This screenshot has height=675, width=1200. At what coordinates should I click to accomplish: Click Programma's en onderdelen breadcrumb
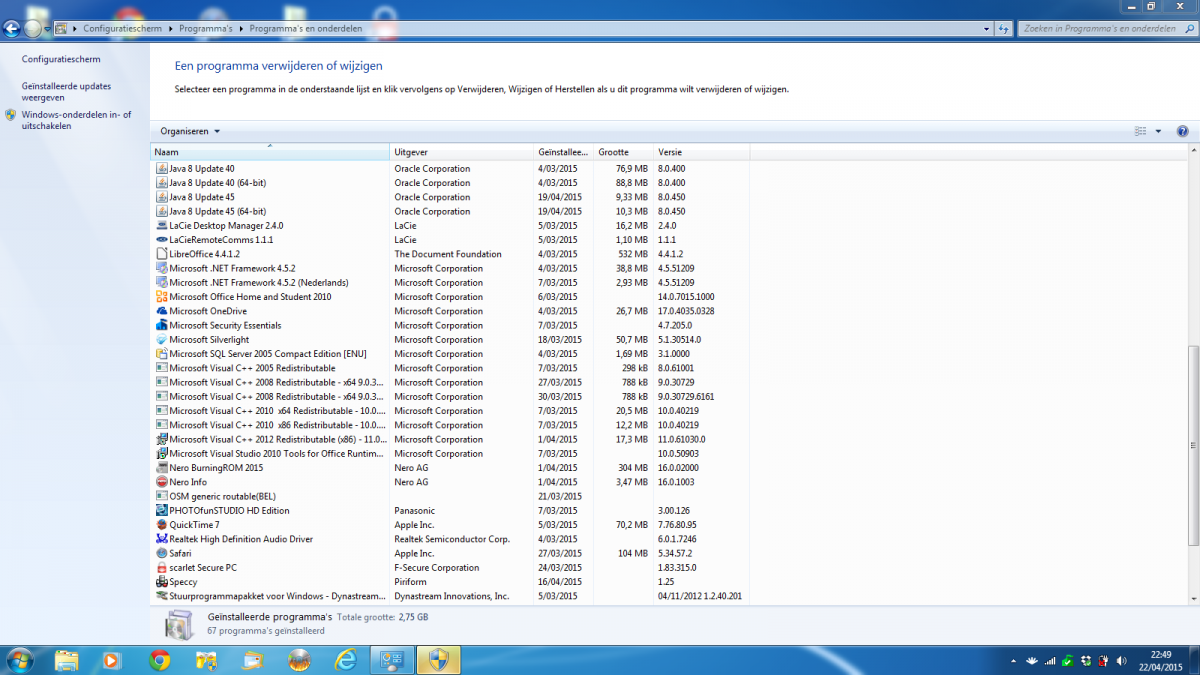[305, 29]
